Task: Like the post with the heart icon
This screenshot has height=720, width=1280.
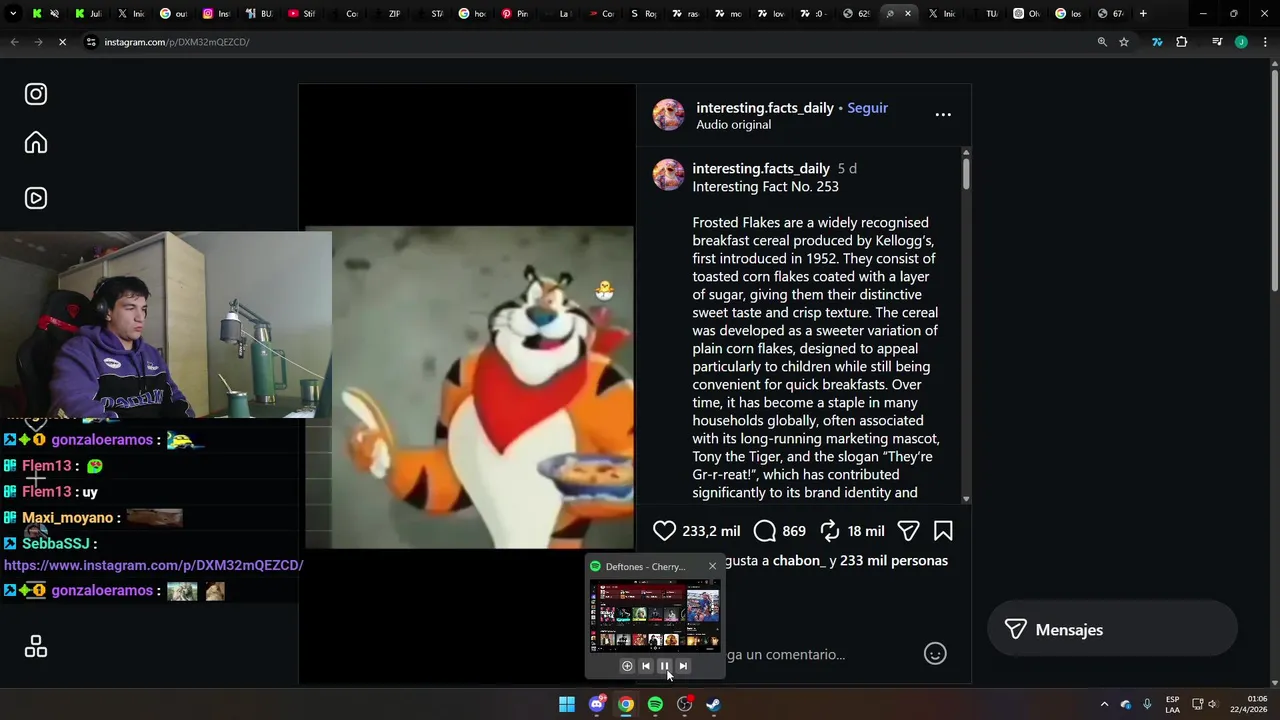Action: point(664,531)
